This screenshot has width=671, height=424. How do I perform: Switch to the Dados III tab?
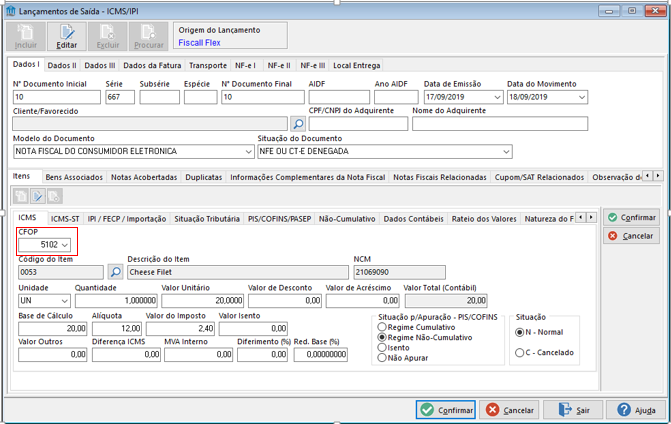point(100,65)
